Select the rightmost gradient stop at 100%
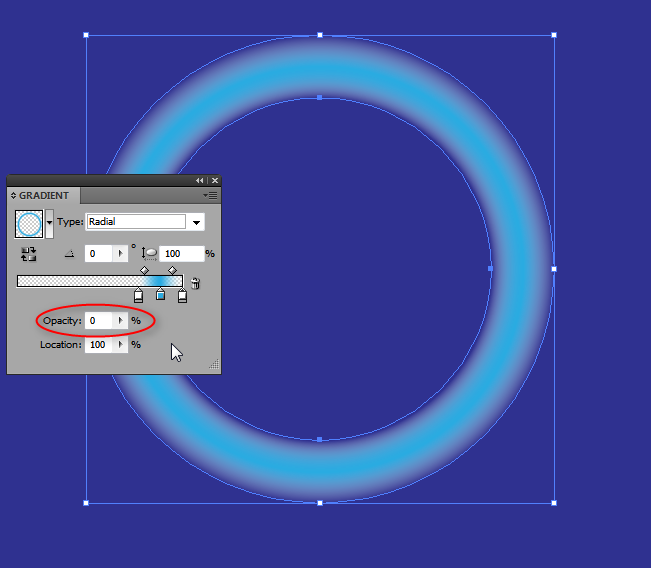 click(x=182, y=295)
